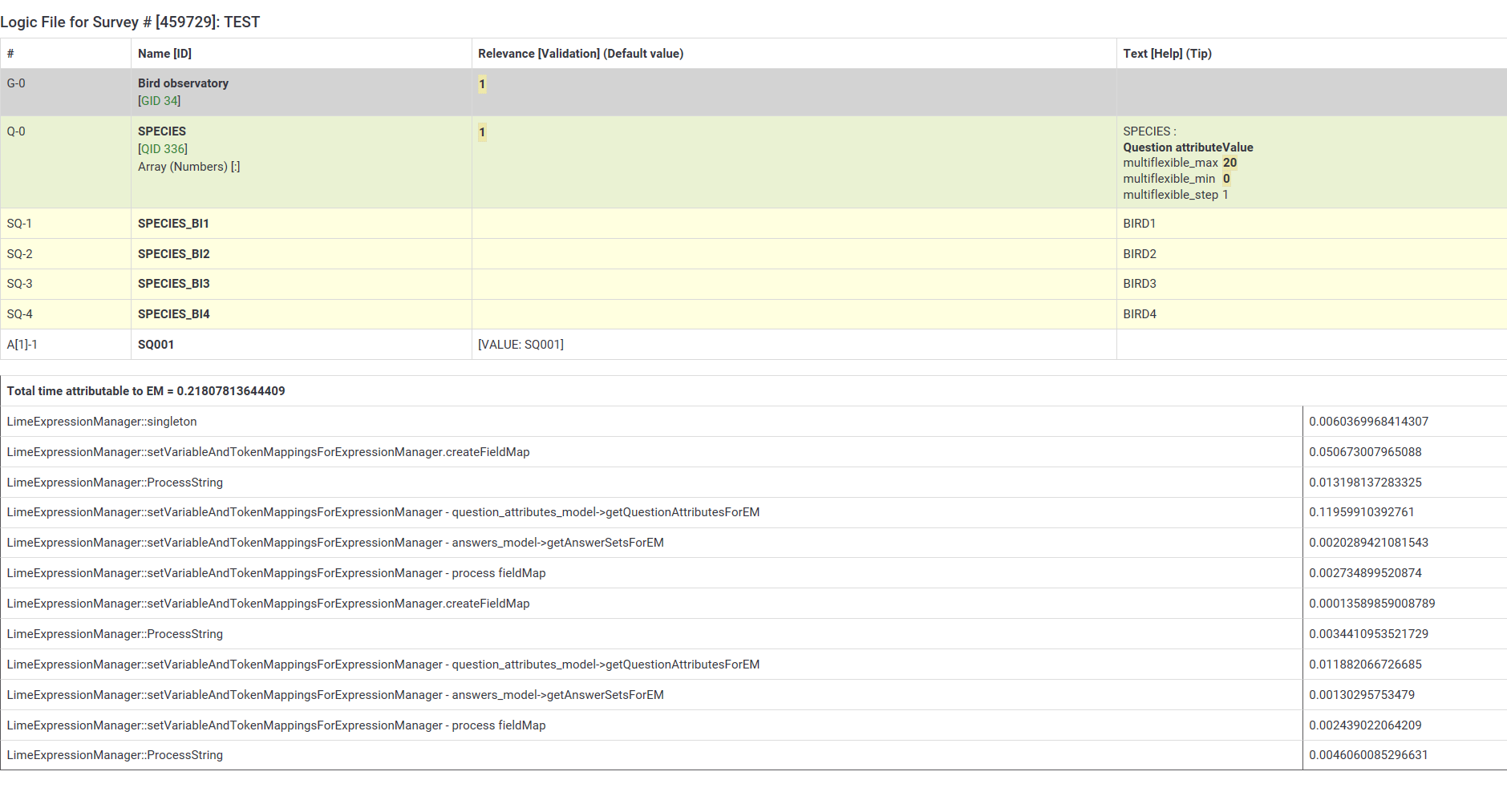Click the Text [Help] (Tip) column header
The height and width of the screenshot is (812, 1507).
[1166, 54]
